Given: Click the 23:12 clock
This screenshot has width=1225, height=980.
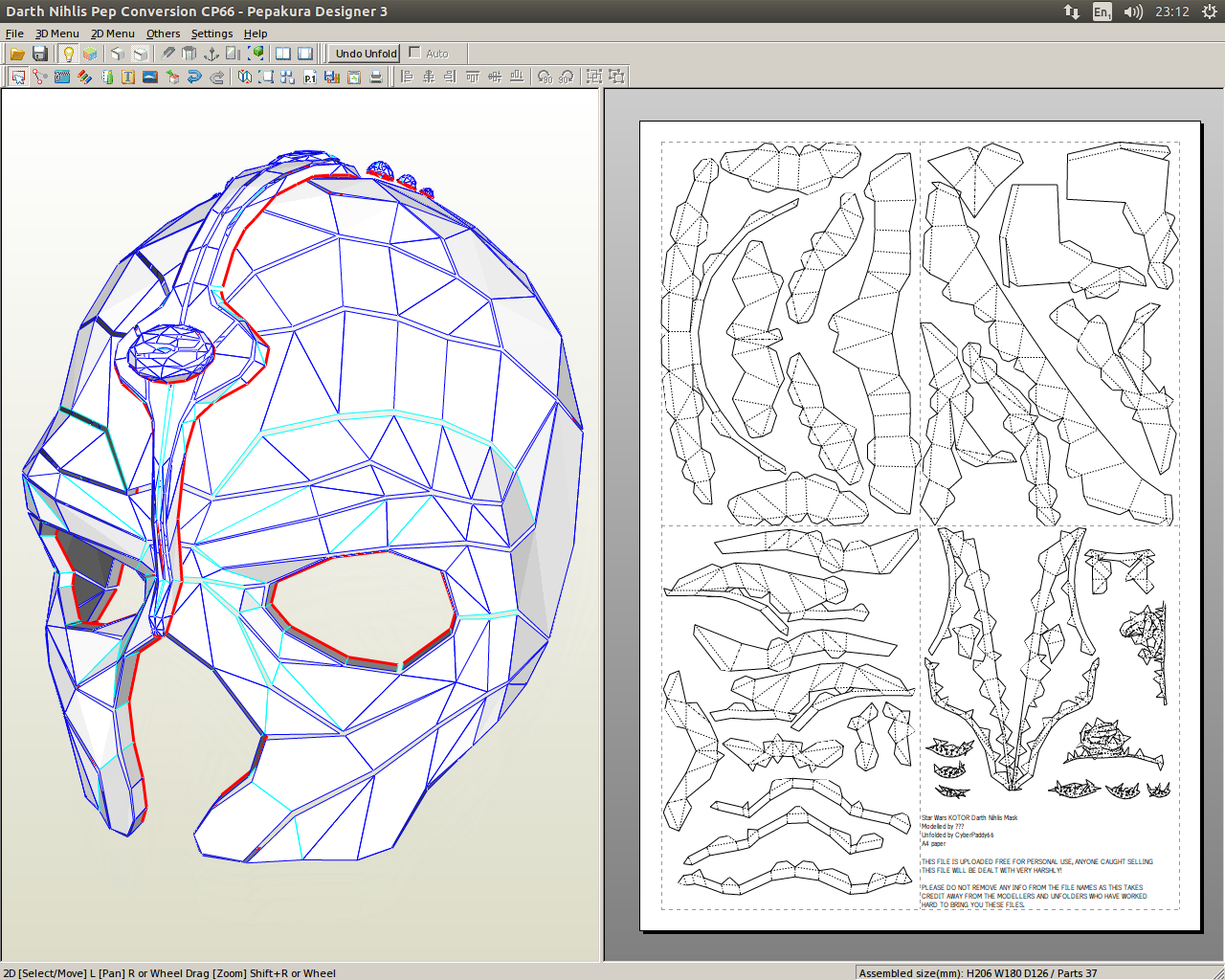Looking at the screenshot, I should [x=1171, y=11].
